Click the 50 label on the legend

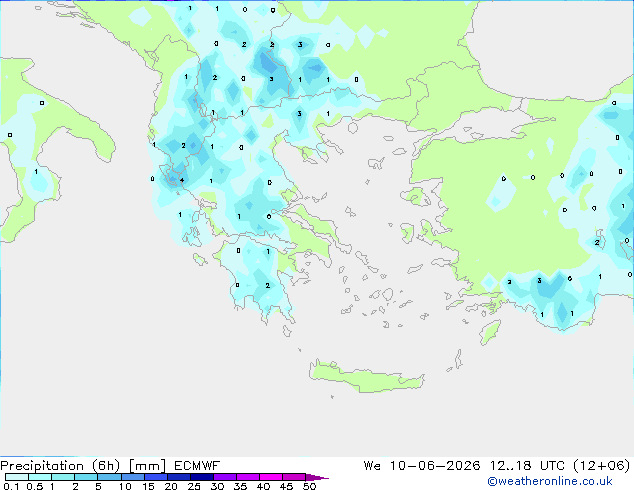point(309,486)
